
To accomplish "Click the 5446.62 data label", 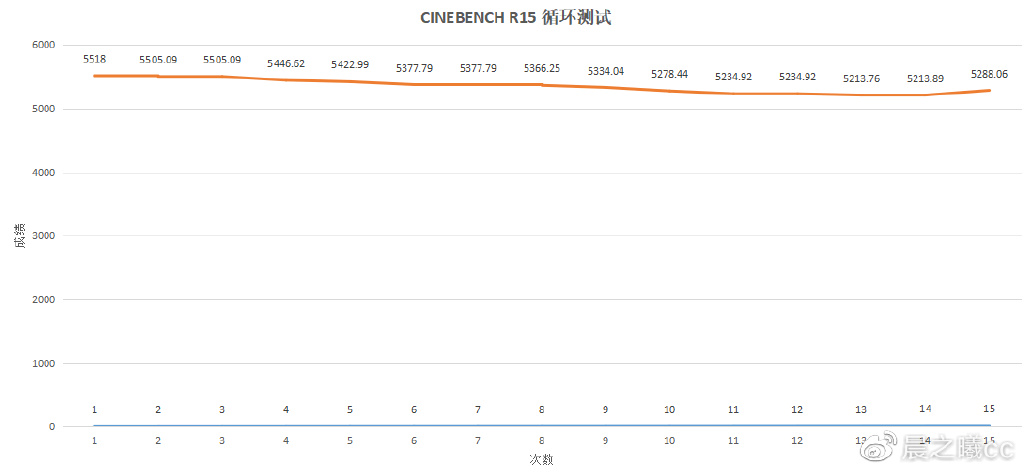I will coord(286,63).
